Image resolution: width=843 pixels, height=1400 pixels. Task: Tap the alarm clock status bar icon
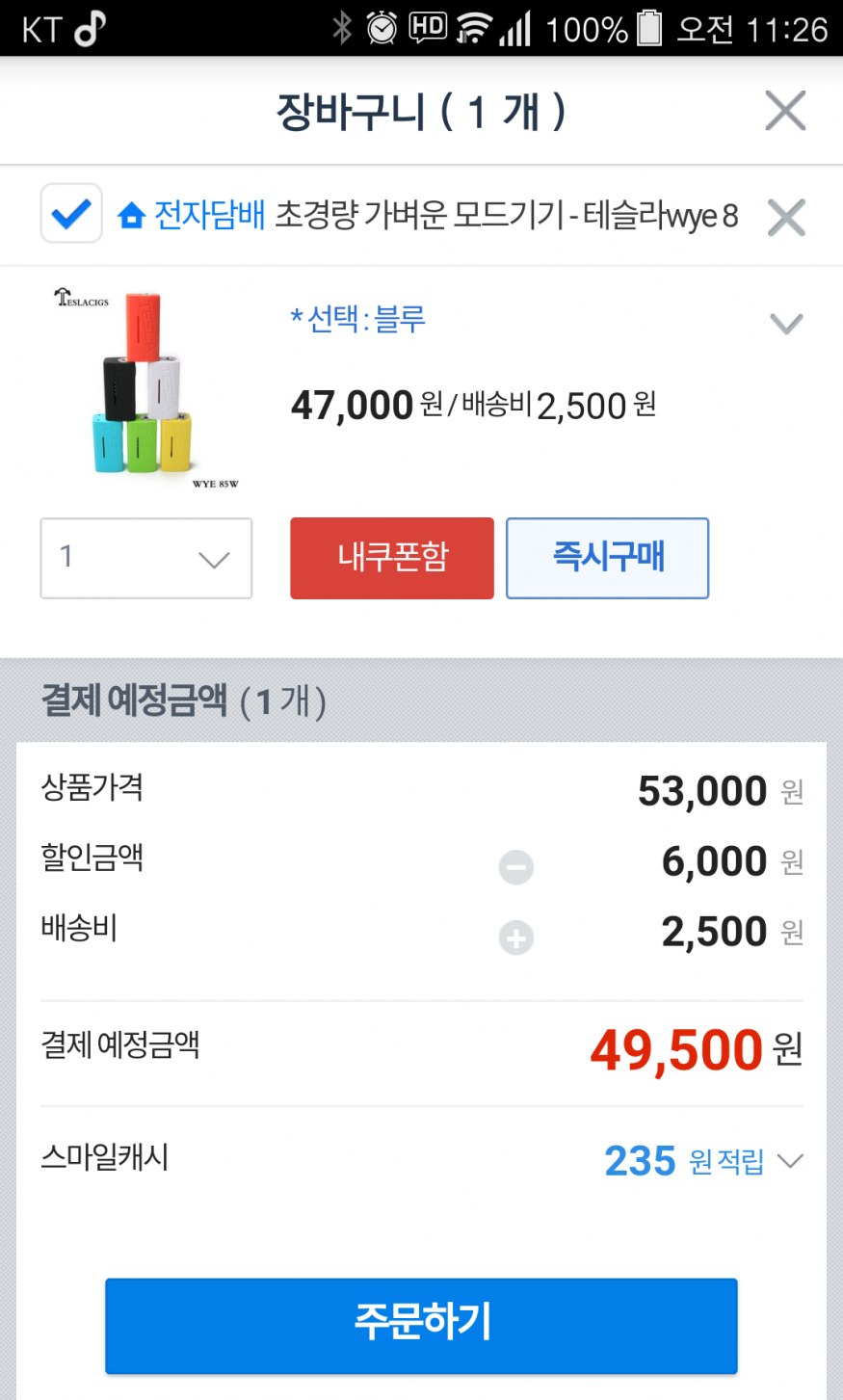382,28
